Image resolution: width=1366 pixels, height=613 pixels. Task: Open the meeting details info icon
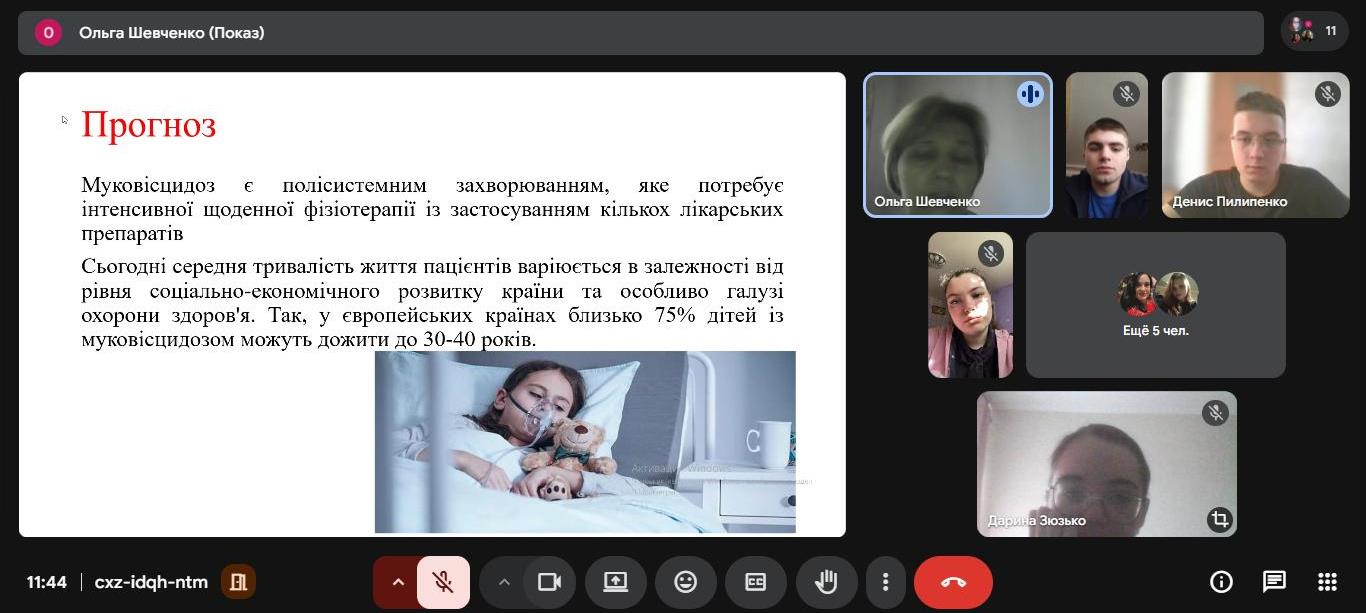[1220, 581]
